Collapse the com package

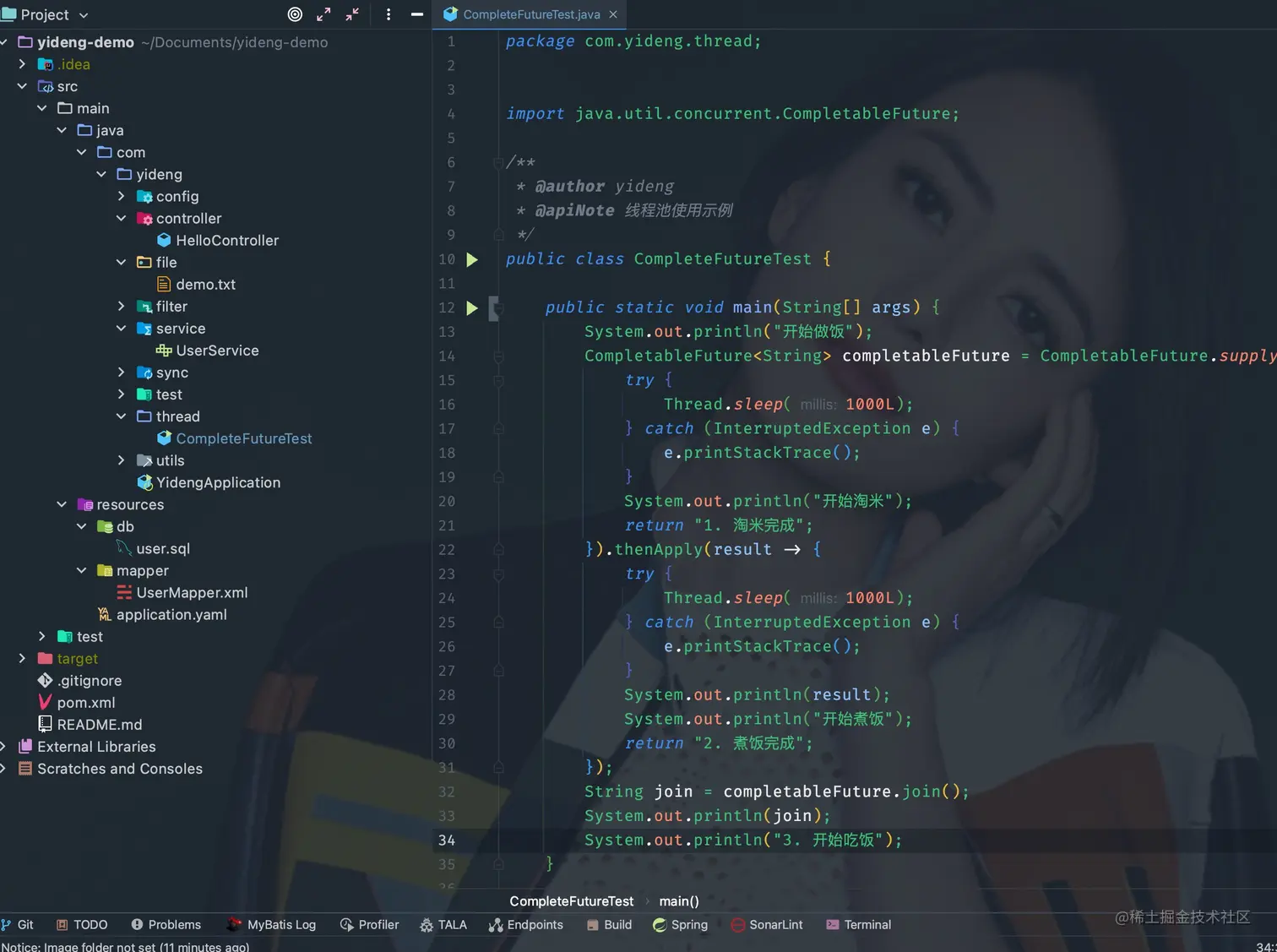pyautogui.click(x=82, y=152)
